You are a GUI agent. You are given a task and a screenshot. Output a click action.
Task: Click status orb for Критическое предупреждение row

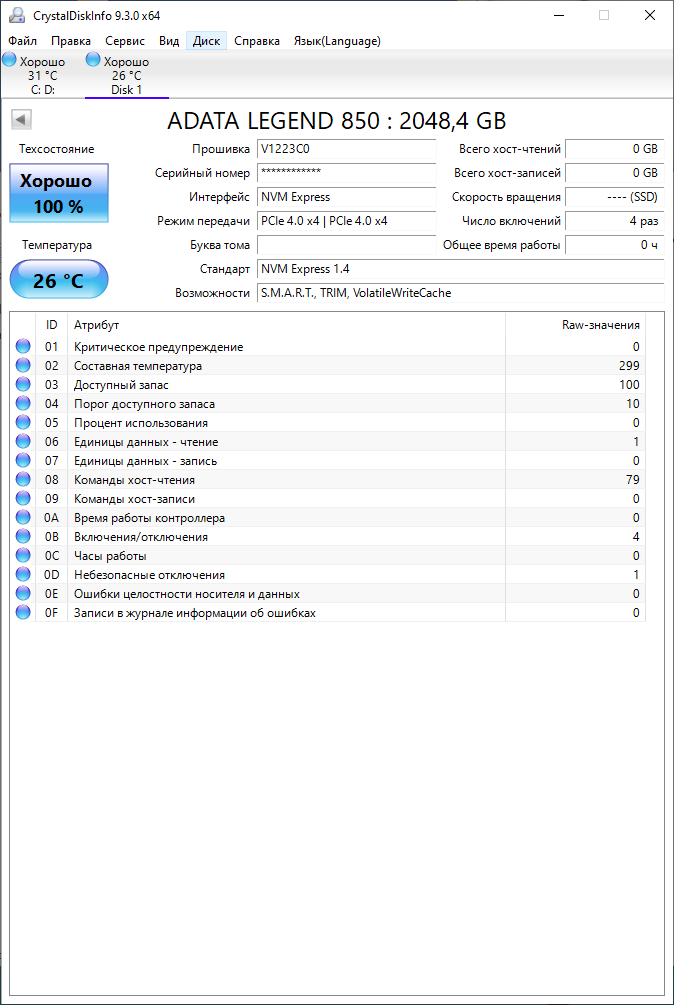point(23,347)
